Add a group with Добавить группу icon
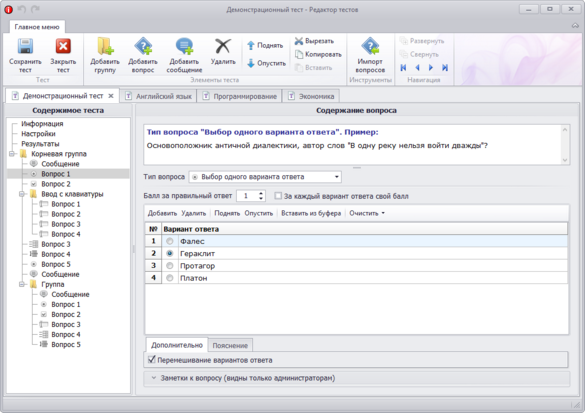Image resolution: width=585 pixels, height=413 pixels. 105,47
